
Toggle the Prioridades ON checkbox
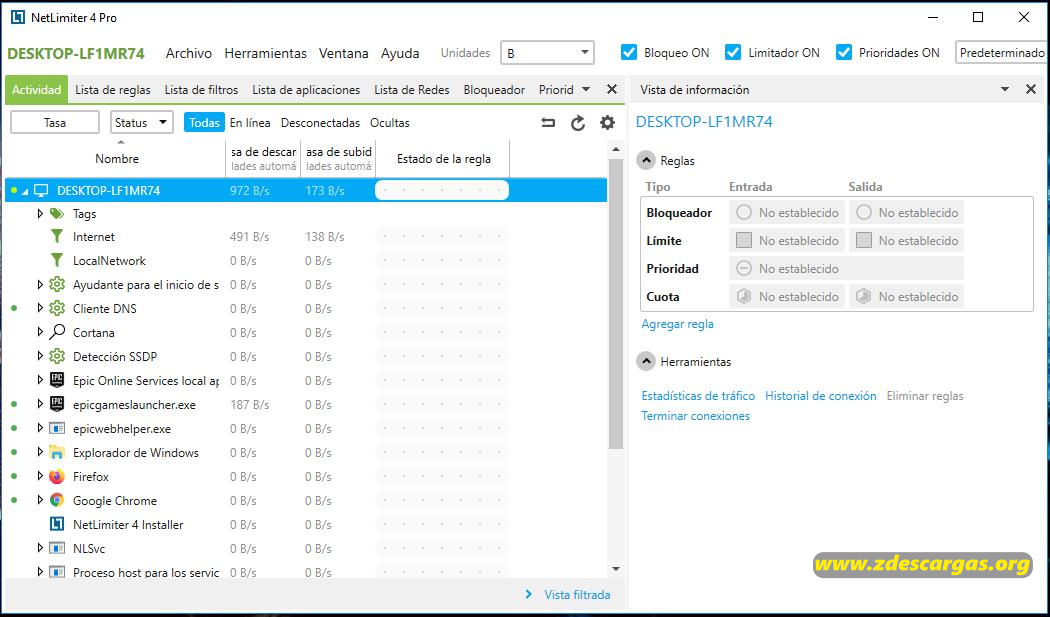click(844, 52)
